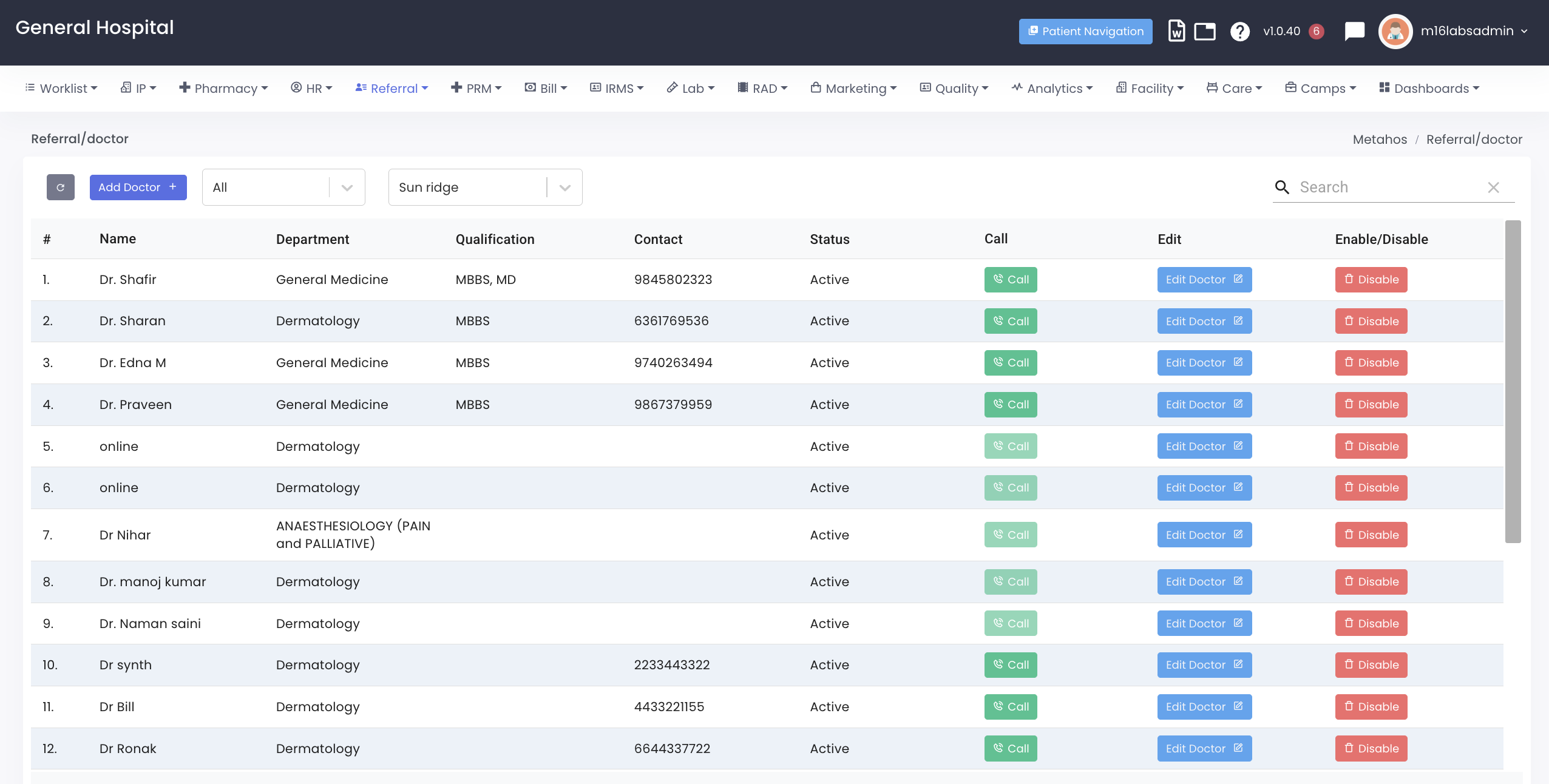This screenshot has height=784, width=1549.
Task: Click the user avatar picture
Action: pos(1395,31)
